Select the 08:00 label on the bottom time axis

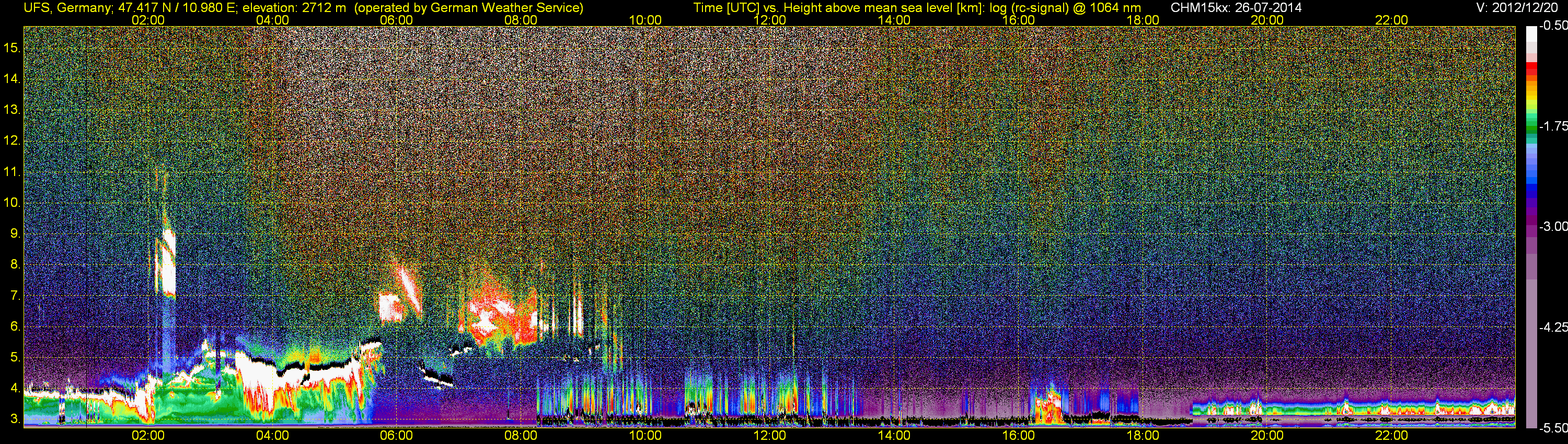(x=521, y=436)
